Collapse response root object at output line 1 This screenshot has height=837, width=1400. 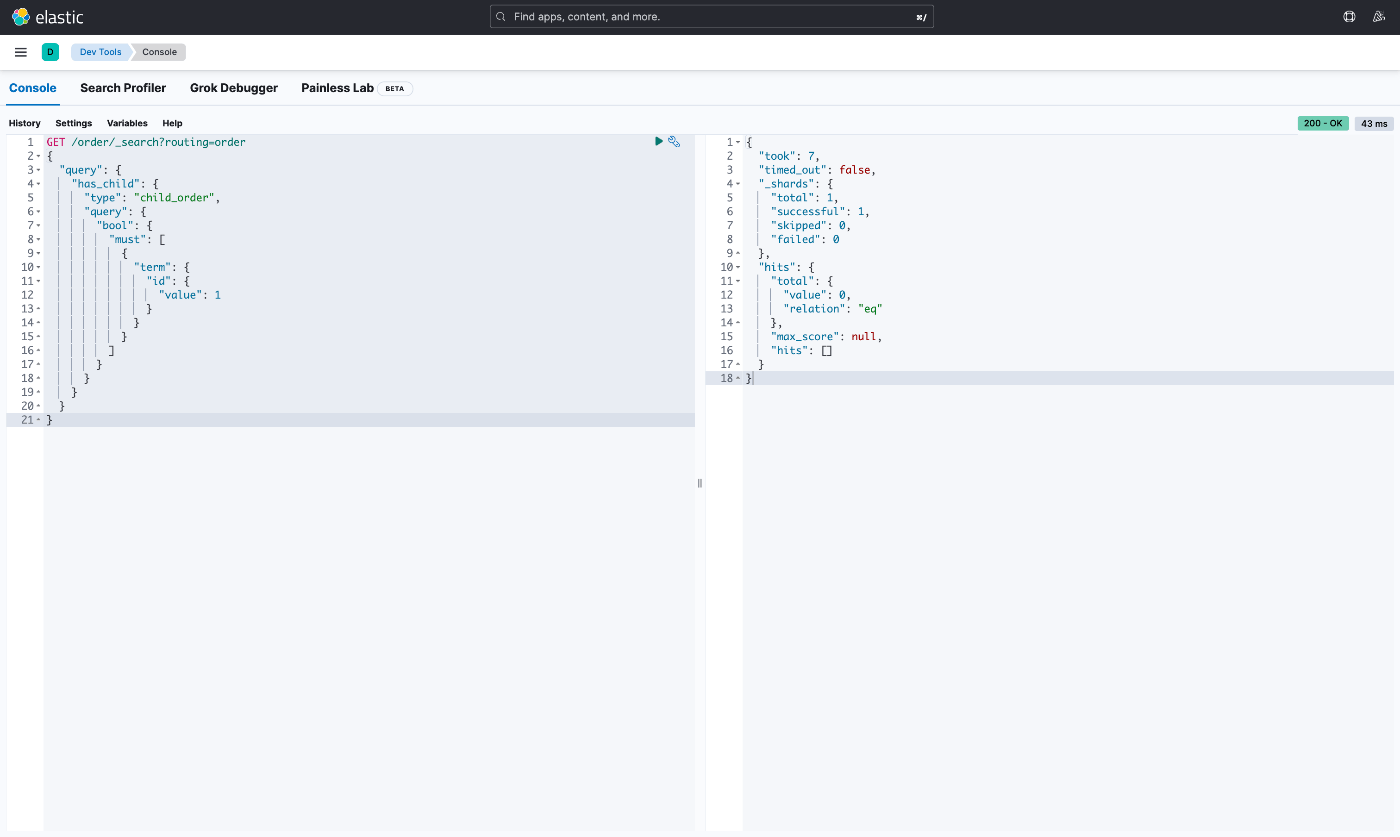tap(738, 143)
